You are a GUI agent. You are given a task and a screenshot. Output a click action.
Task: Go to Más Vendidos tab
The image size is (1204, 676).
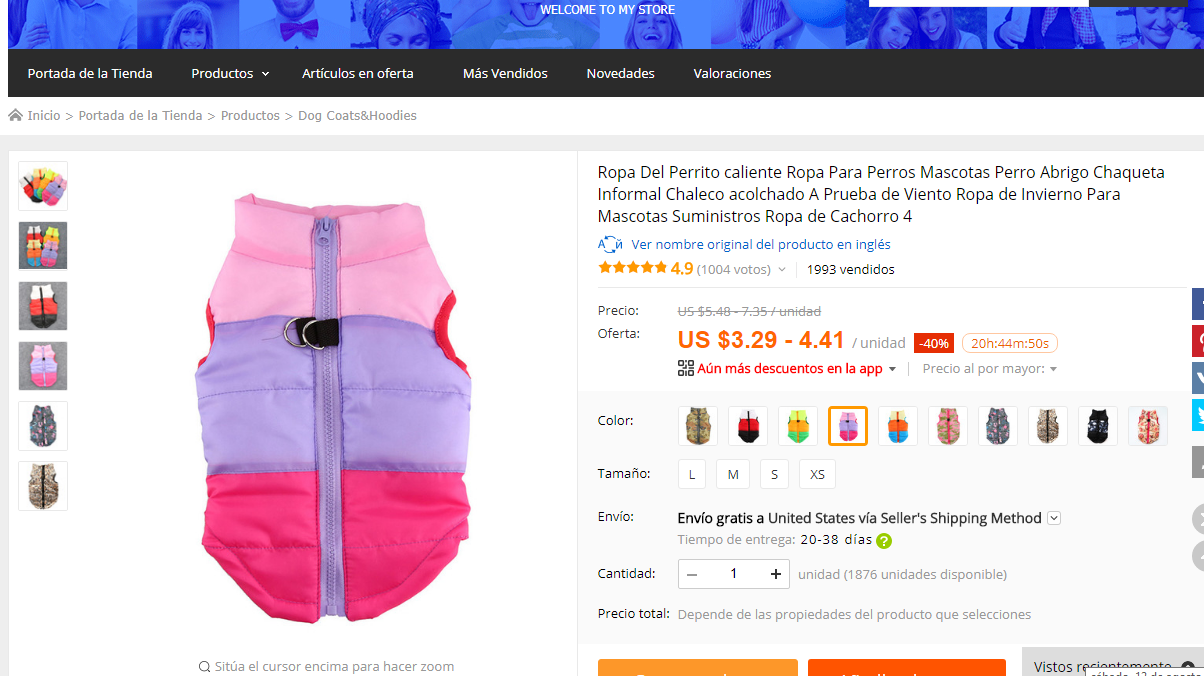point(505,73)
